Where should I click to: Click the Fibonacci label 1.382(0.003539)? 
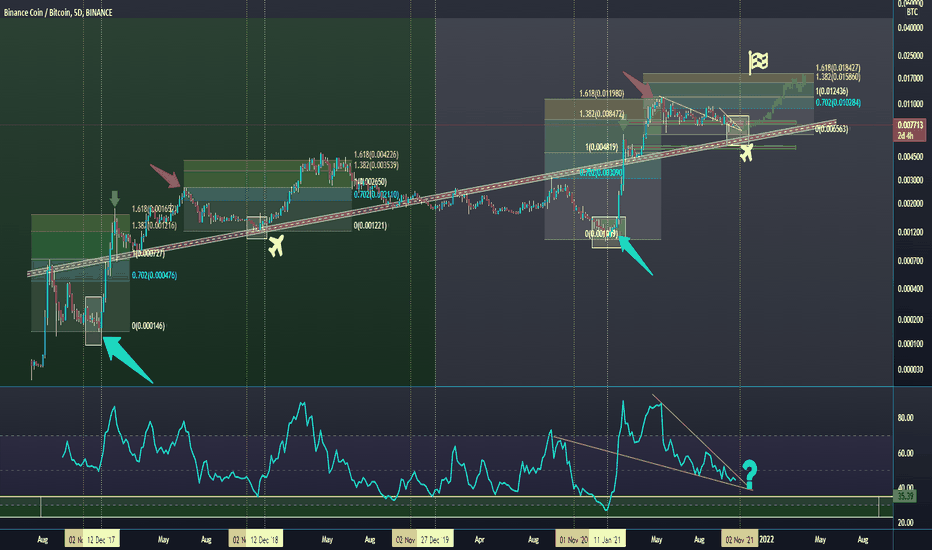pos(376,165)
